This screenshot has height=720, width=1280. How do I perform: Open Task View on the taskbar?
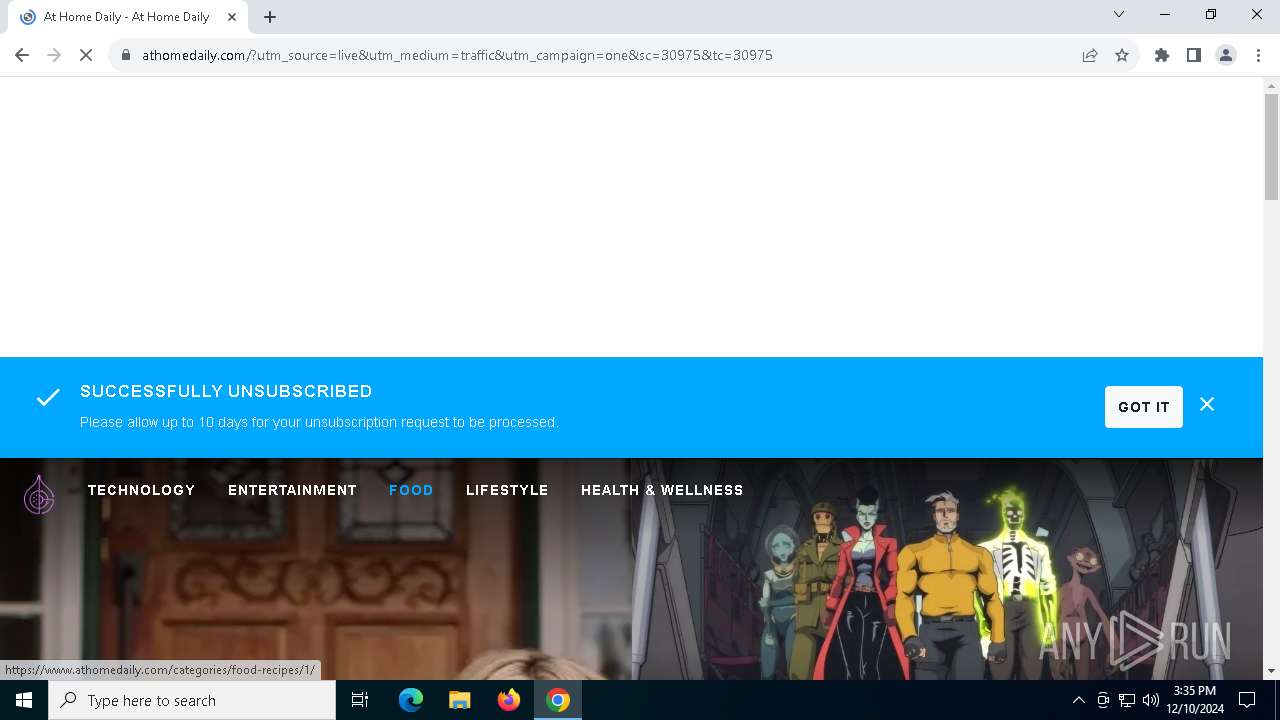click(360, 700)
